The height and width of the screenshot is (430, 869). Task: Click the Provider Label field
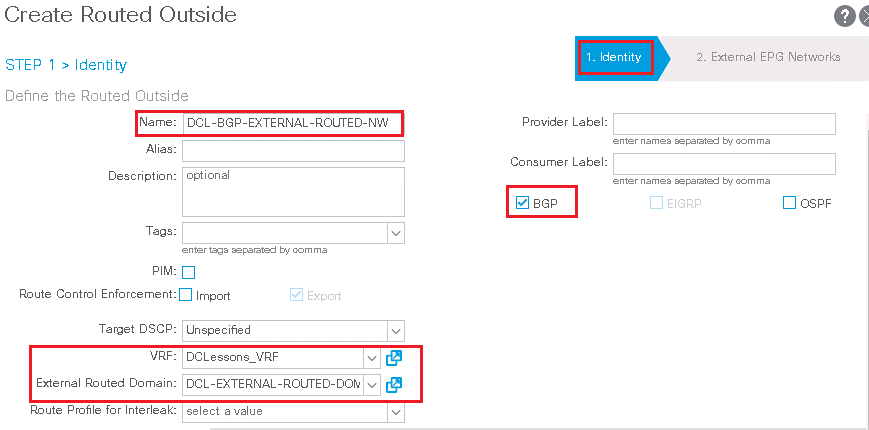[724, 124]
